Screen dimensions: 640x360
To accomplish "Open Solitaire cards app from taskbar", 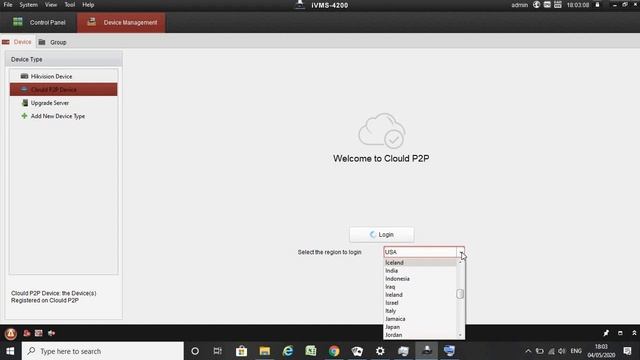I will [357, 351].
